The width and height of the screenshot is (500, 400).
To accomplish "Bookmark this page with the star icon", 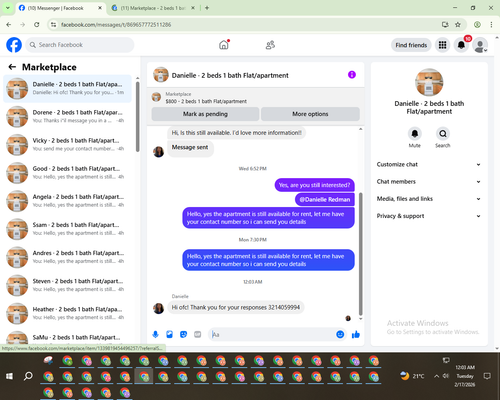I will [458, 25].
